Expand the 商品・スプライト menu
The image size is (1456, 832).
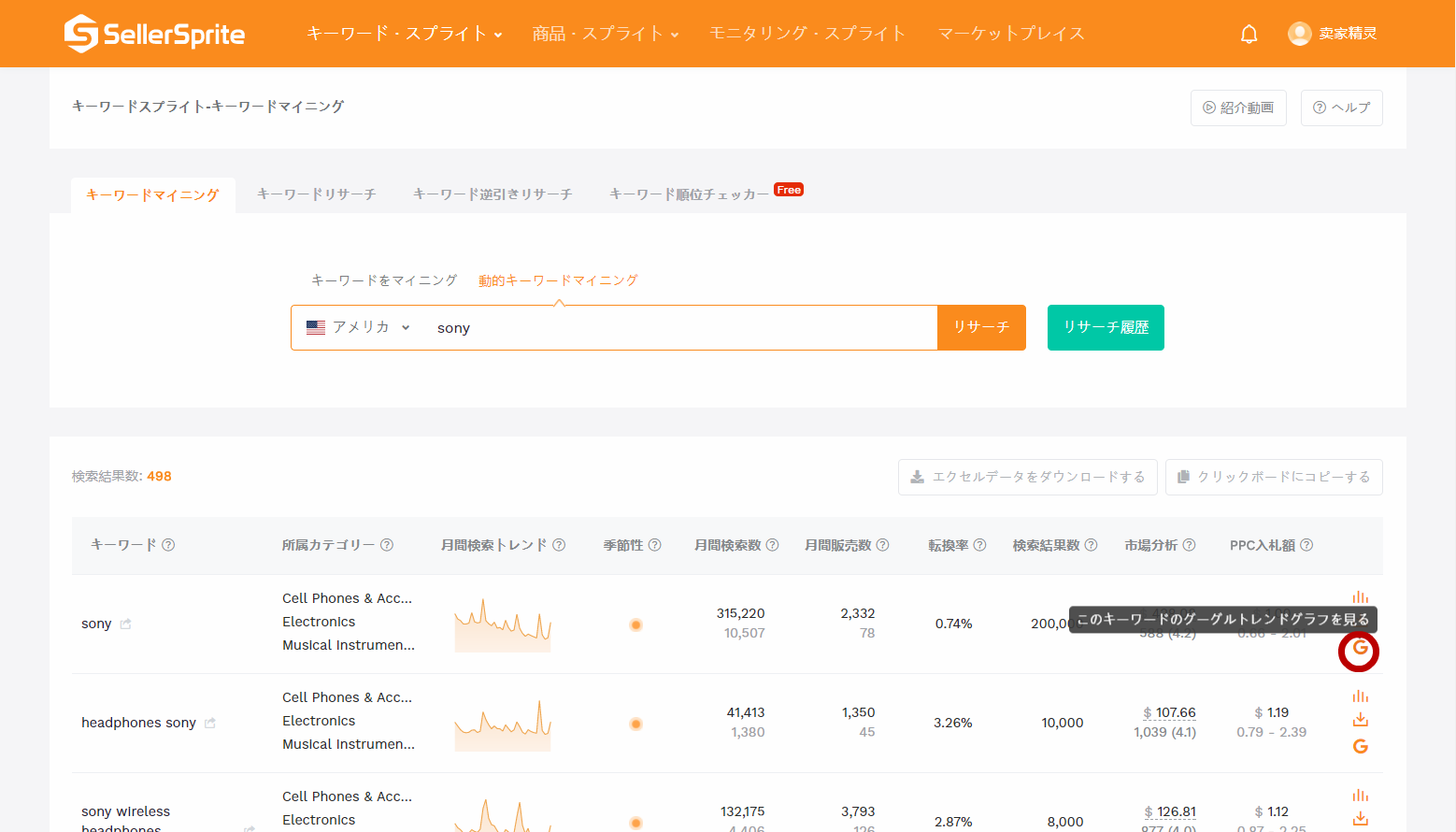click(605, 34)
